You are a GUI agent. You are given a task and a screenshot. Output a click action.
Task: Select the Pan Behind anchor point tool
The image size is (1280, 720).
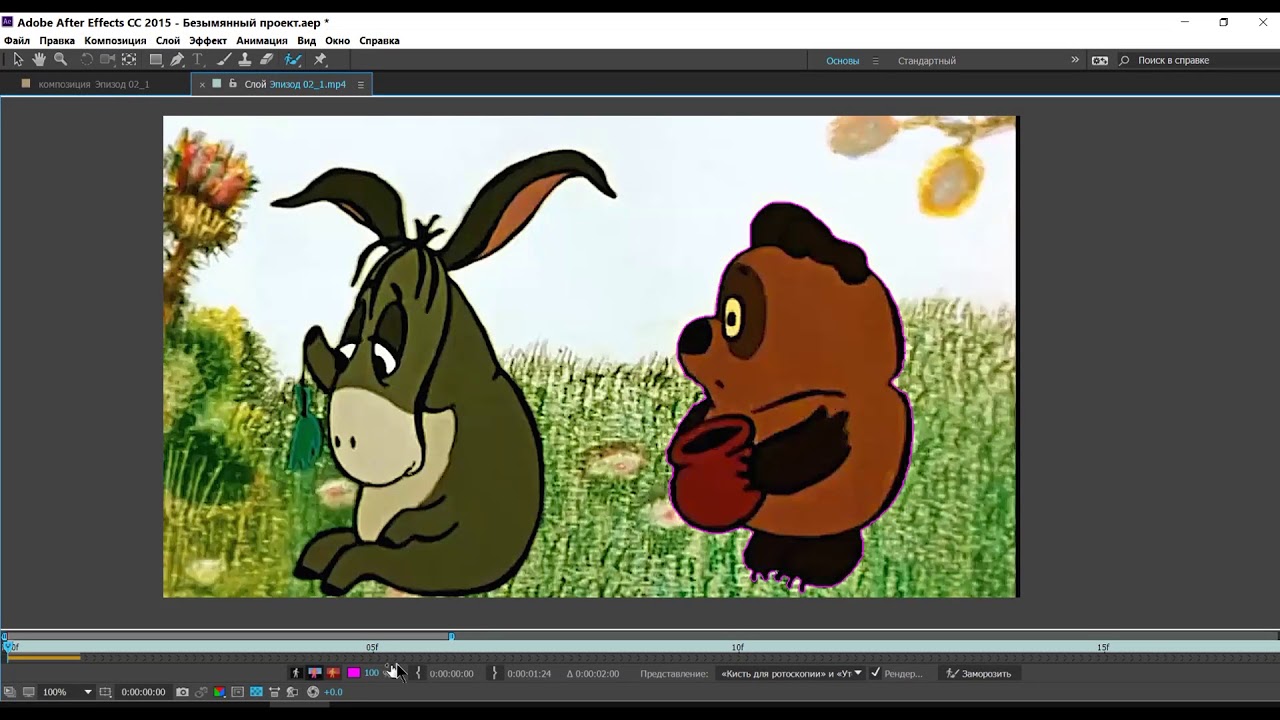pos(129,60)
